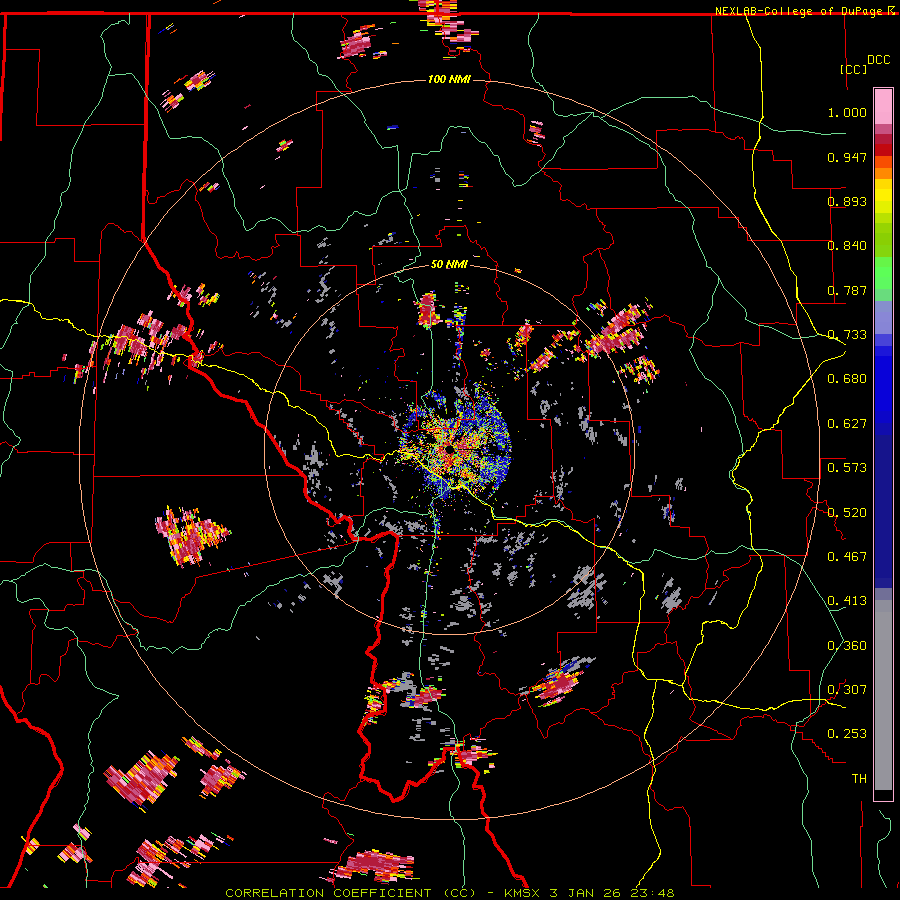Click the DCC label above the color scale
The width and height of the screenshot is (900, 900).
[879, 60]
